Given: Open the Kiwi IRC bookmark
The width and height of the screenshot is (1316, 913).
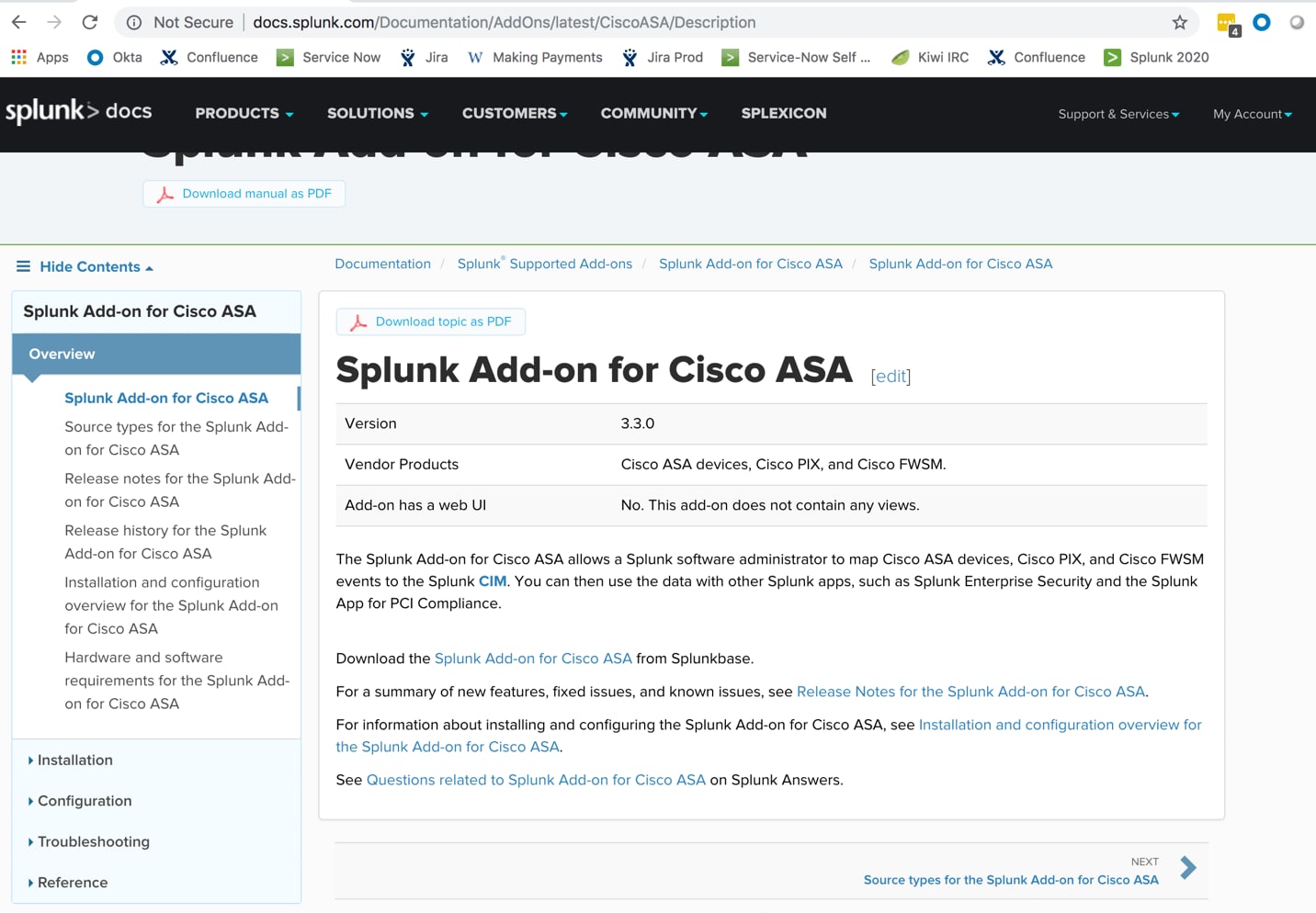Looking at the screenshot, I should (930, 57).
